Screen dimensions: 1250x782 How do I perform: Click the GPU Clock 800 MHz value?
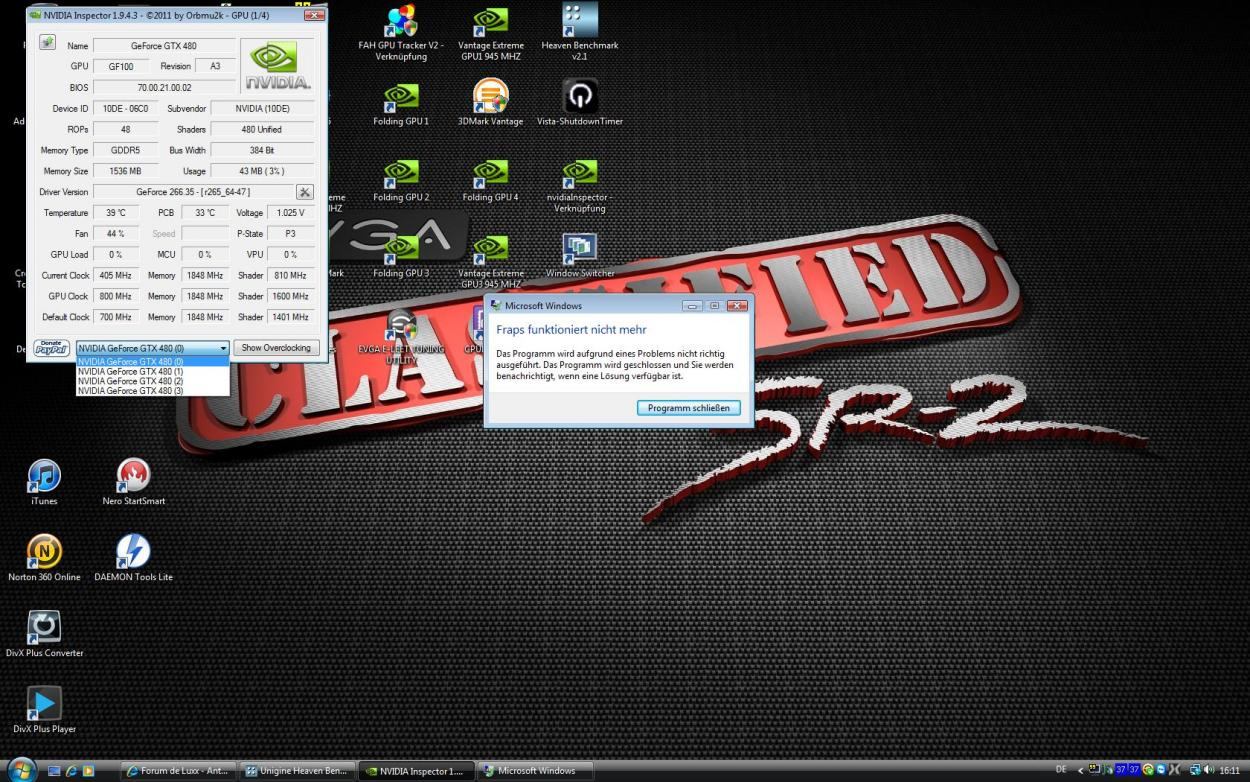pos(116,296)
